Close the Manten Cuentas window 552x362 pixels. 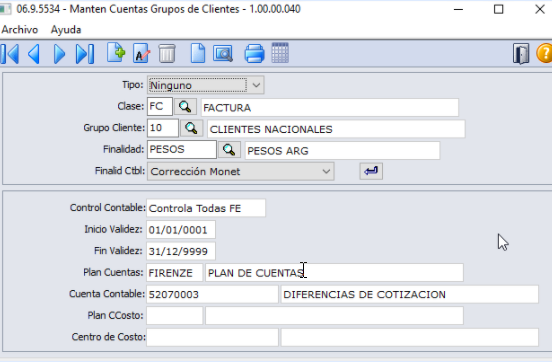(540, 10)
